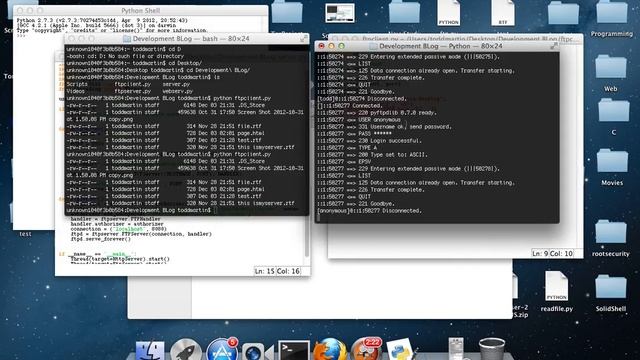
Task: Select the readfile.py file icon
Action: (556, 287)
